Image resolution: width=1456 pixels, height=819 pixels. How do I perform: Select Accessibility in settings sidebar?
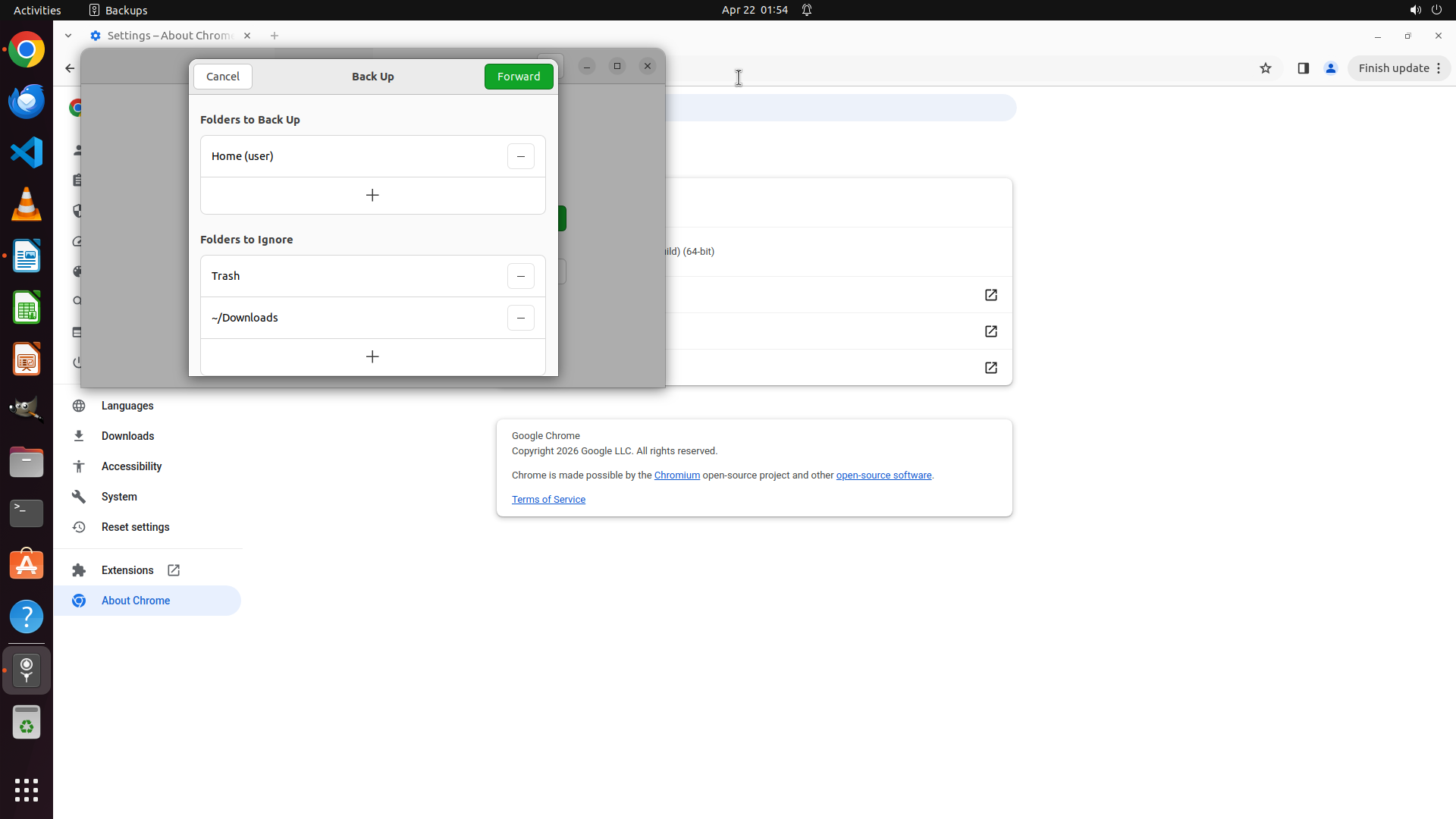tap(131, 466)
